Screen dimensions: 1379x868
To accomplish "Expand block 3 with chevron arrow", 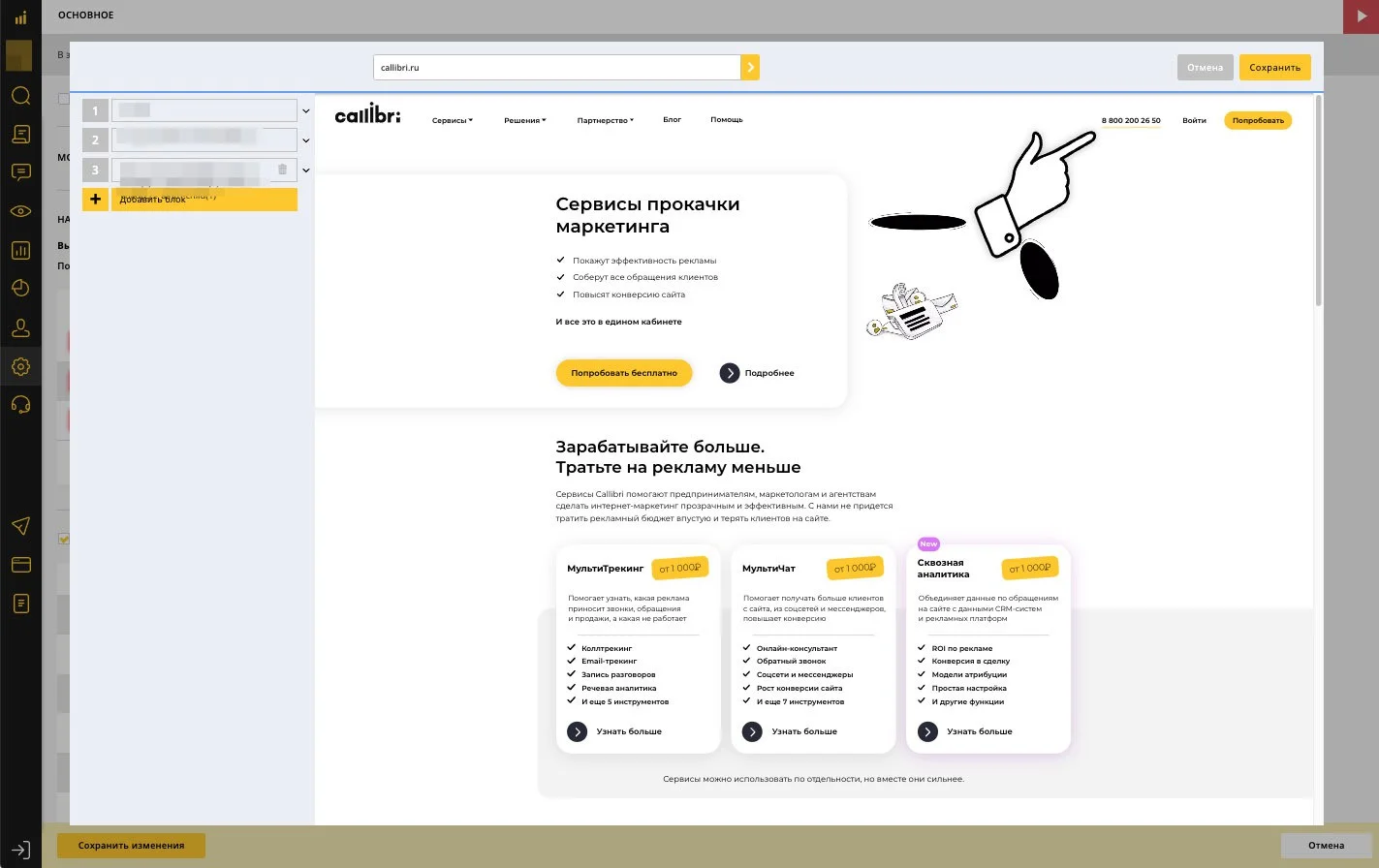I will point(306,170).
